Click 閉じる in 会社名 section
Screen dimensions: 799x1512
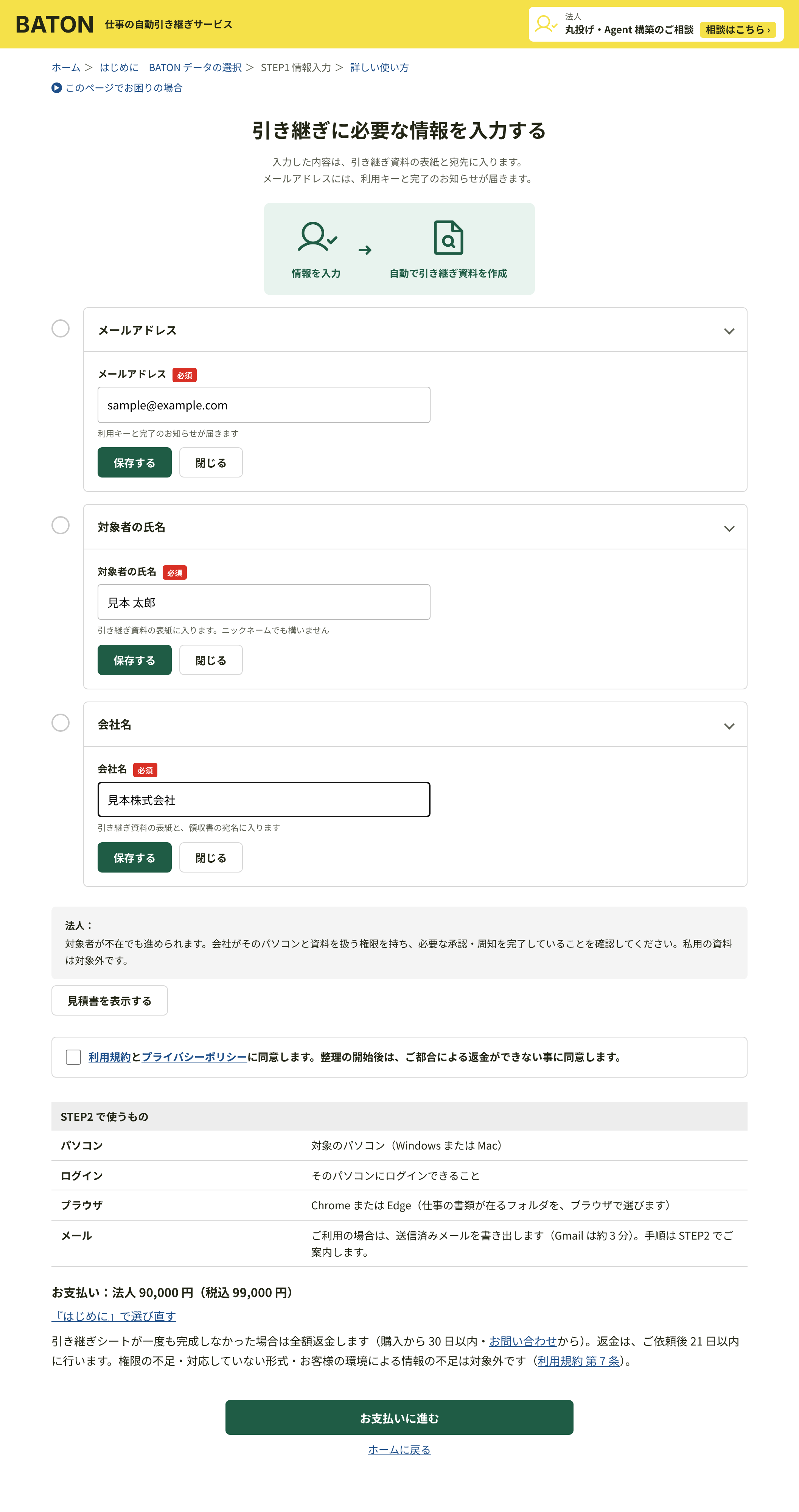tap(211, 857)
